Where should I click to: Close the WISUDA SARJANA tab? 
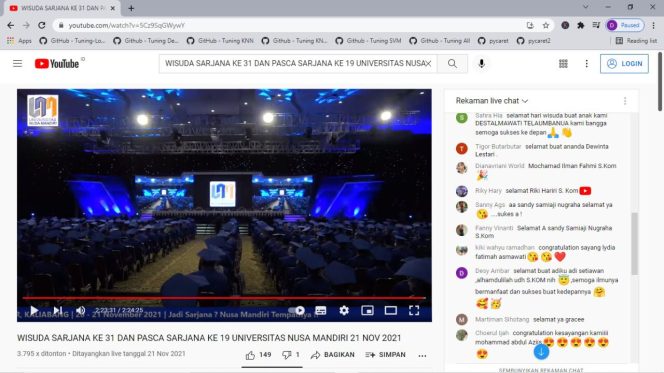[113, 8]
